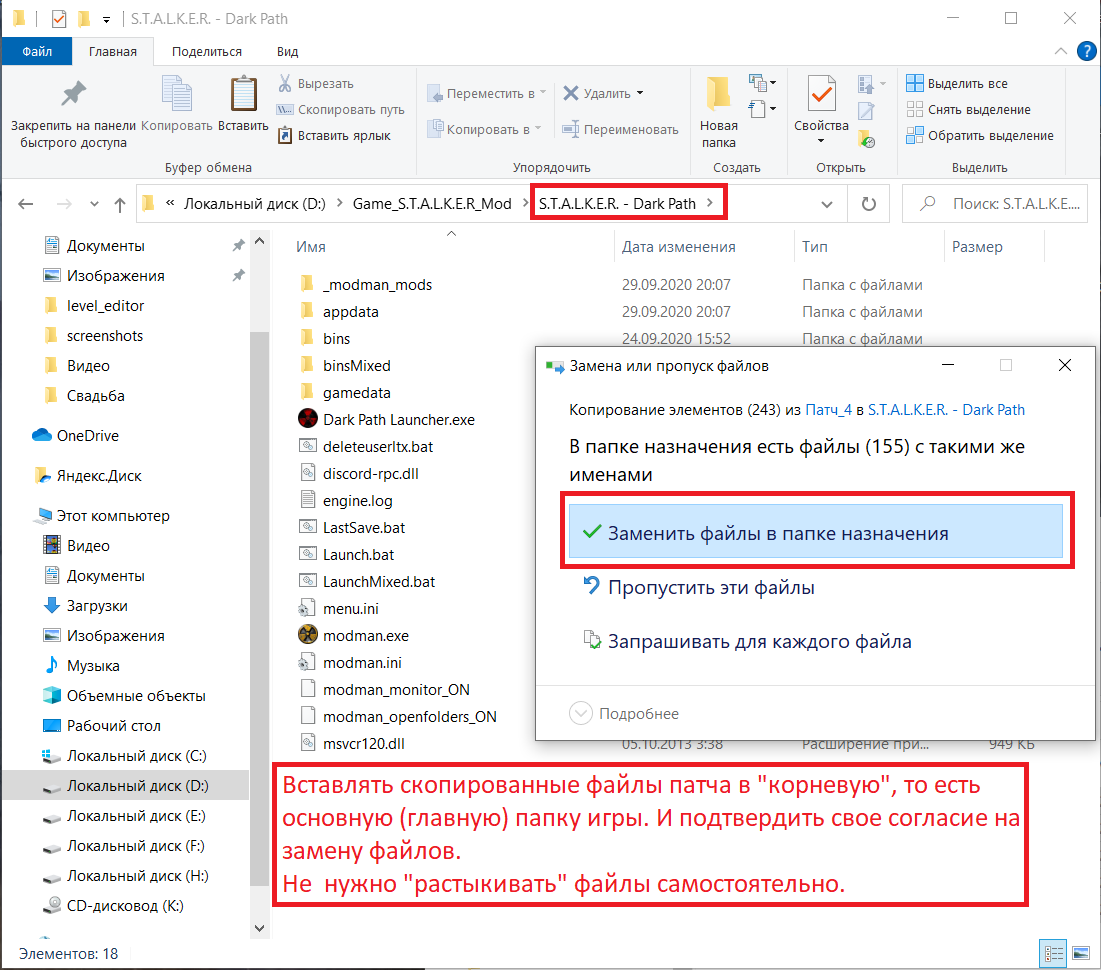This screenshot has height=970, width=1101.
Task: Click the Up one level arrow
Action: (x=120, y=204)
